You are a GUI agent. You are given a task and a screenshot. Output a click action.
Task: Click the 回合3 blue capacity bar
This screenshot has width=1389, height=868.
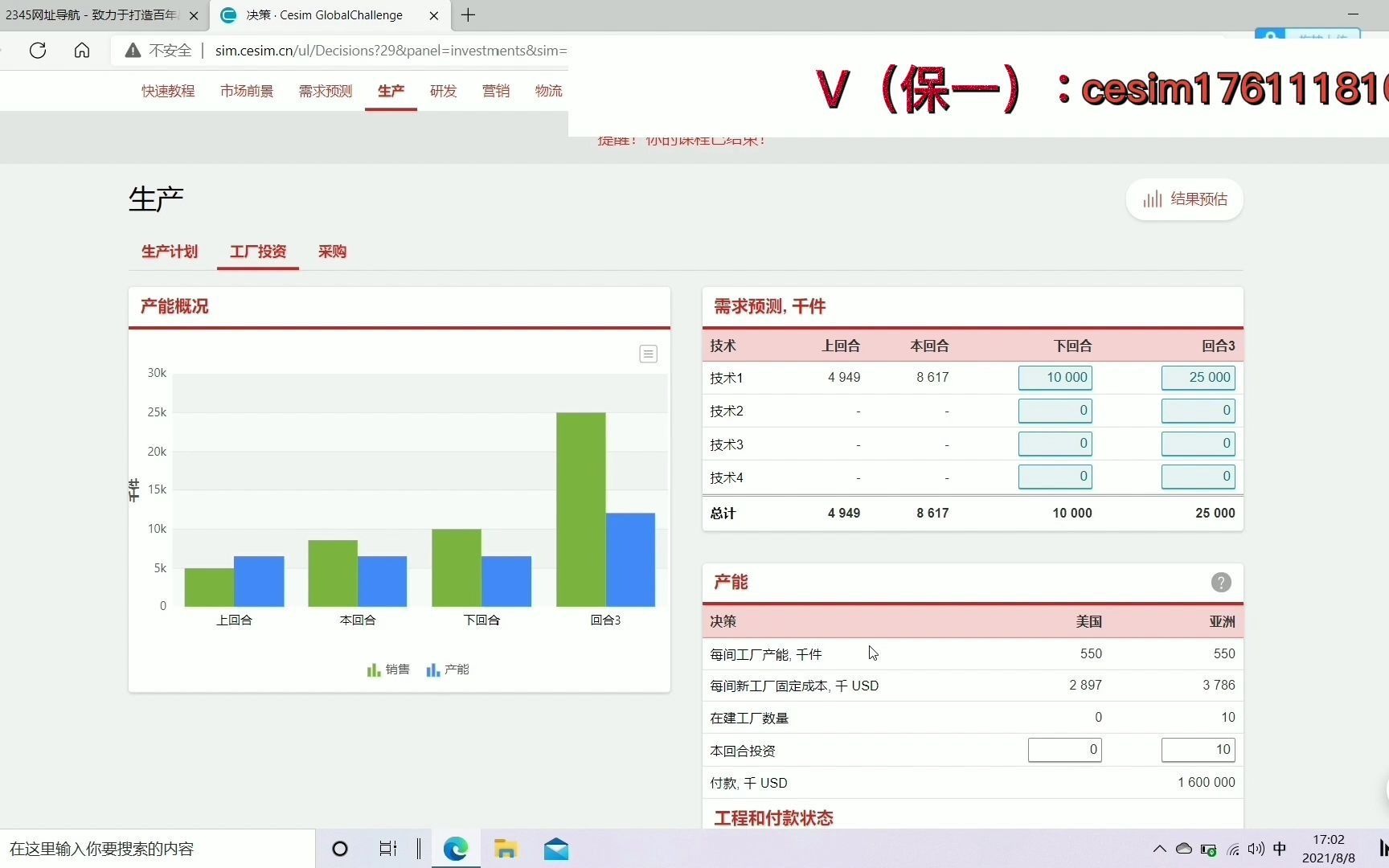630,559
